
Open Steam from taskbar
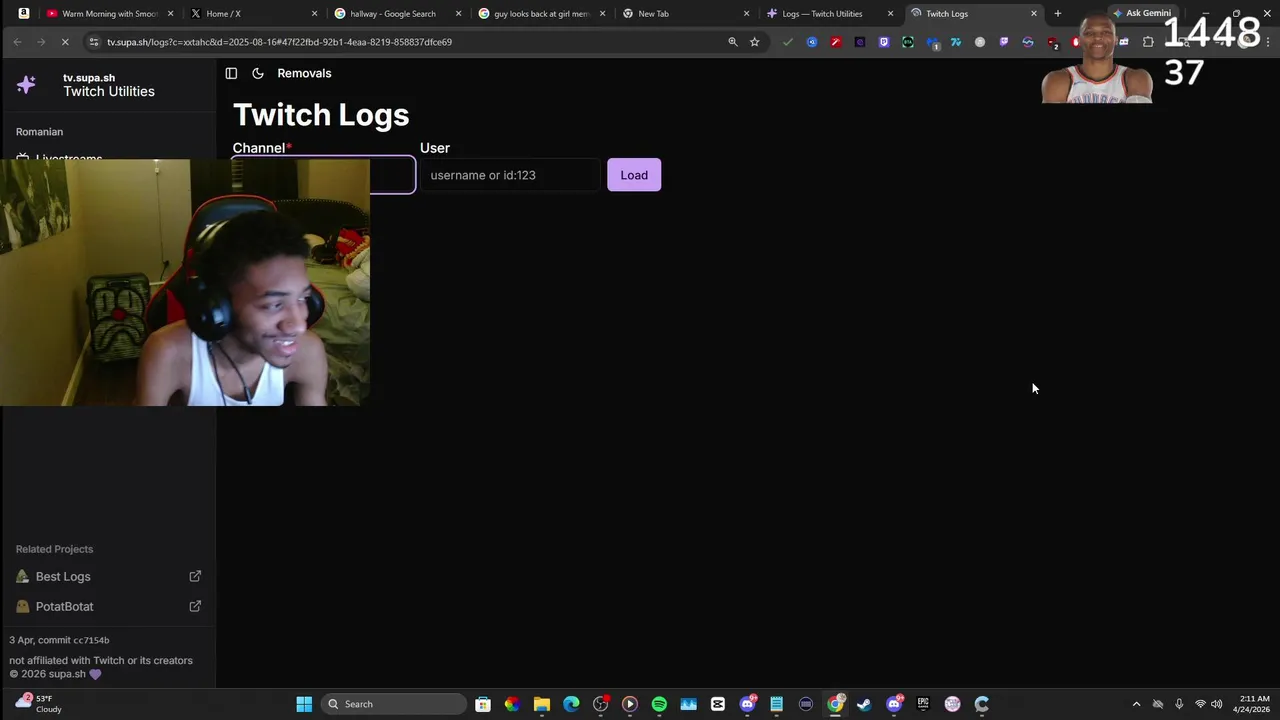[864, 704]
